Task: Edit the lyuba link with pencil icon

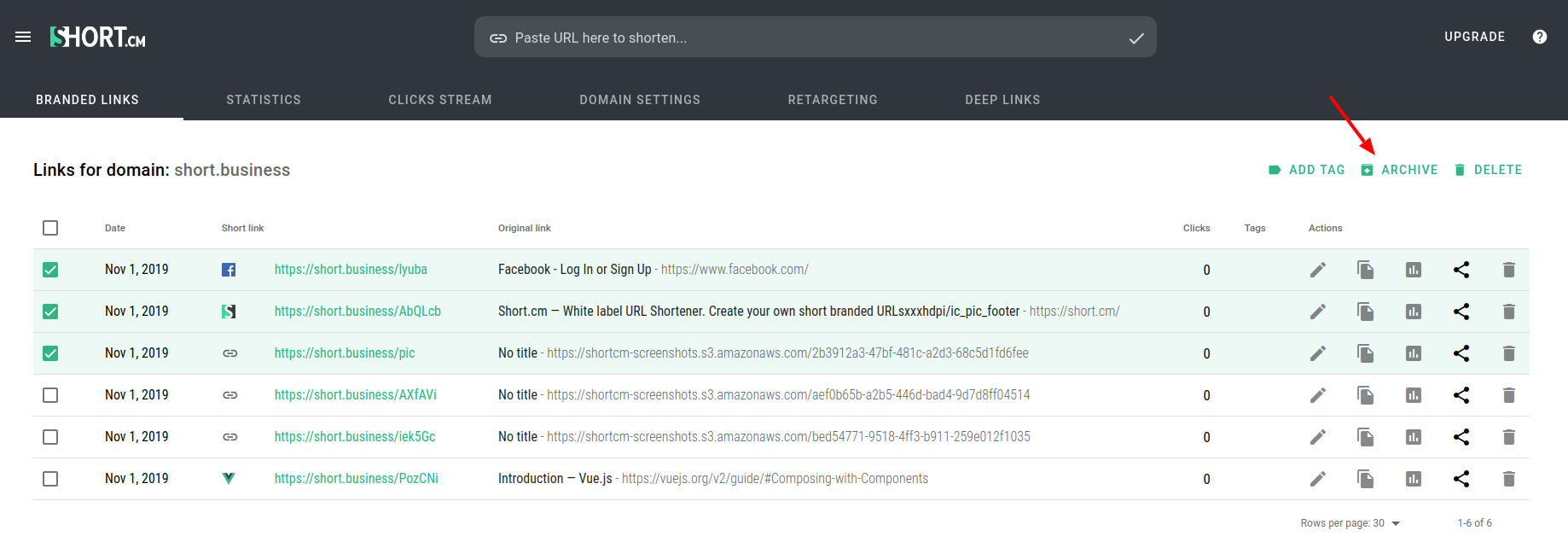Action: tap(1317, 270)
